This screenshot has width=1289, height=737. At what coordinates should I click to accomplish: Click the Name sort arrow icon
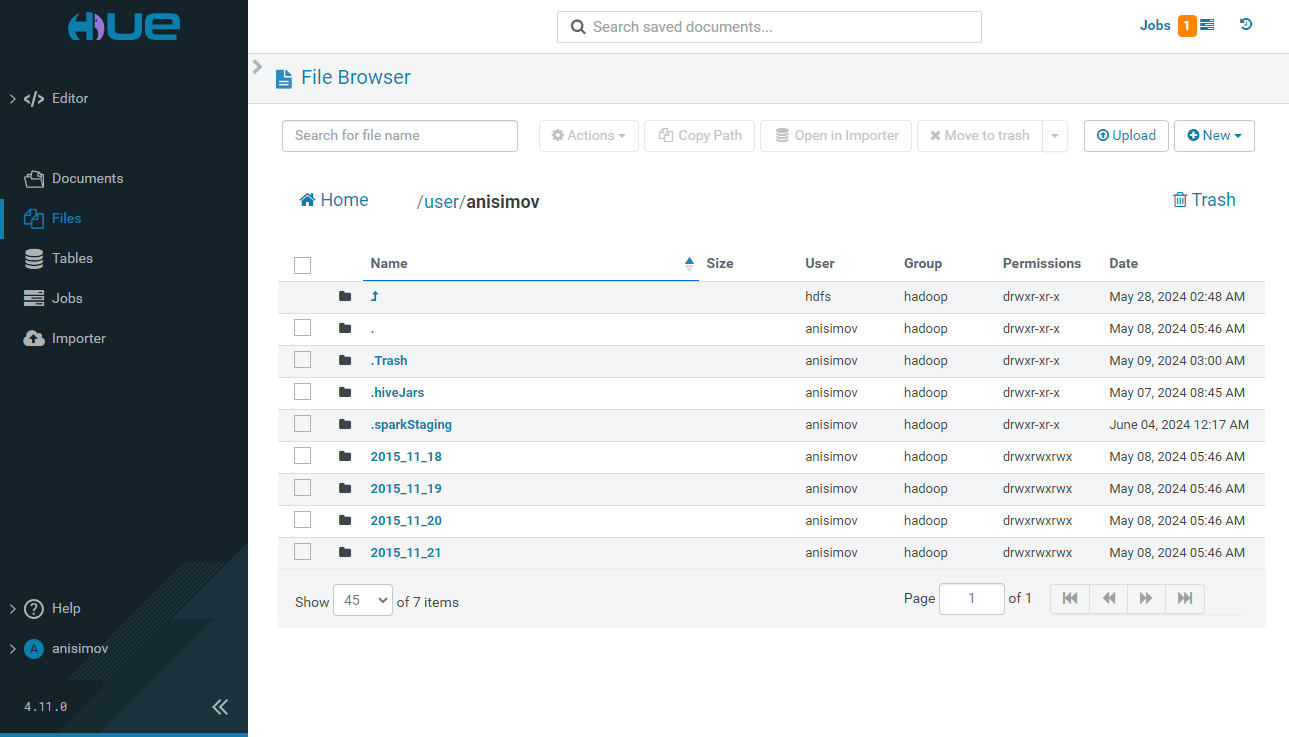tap(689, 264)
